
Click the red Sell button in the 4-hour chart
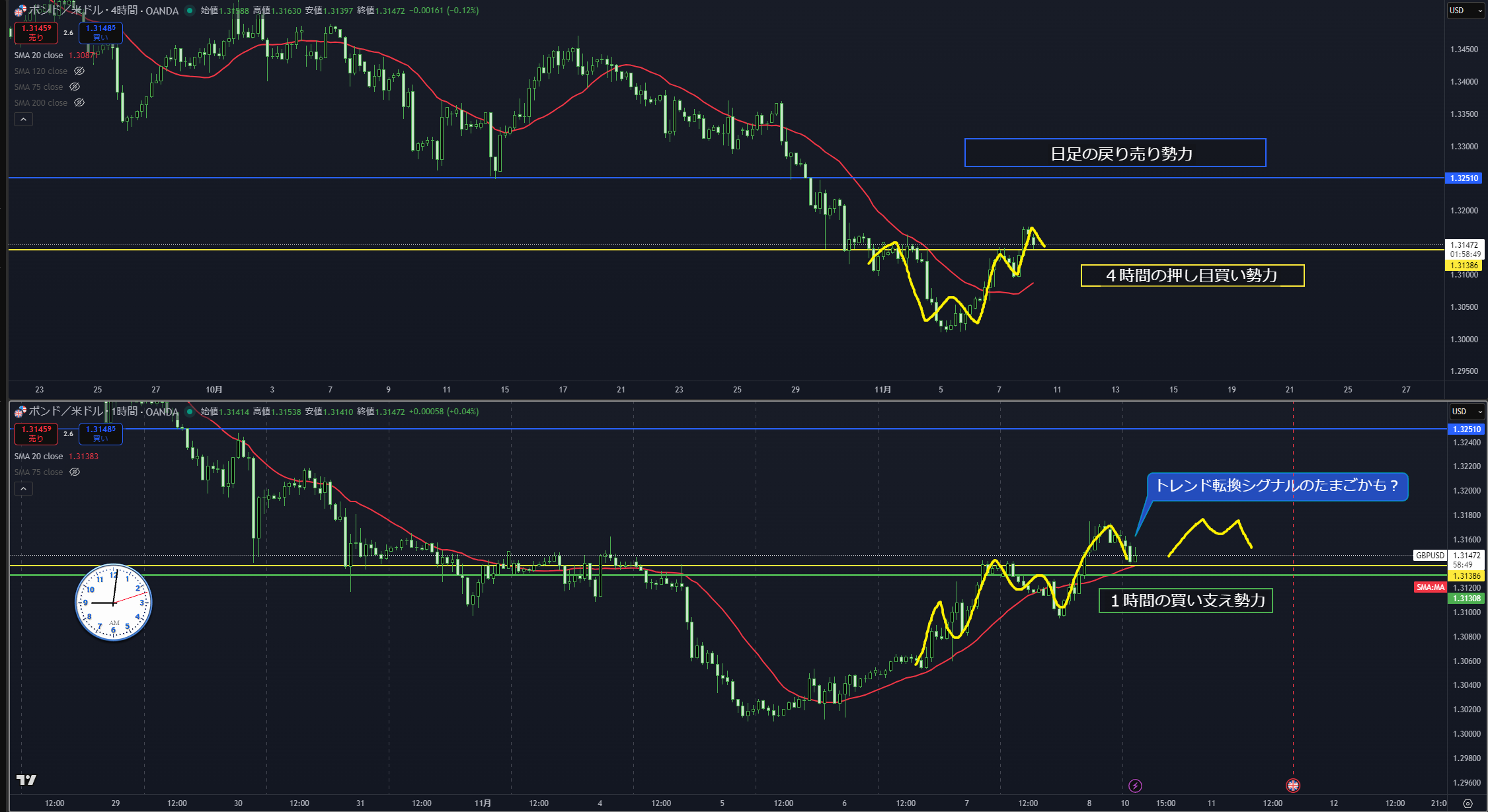(36, 32)
